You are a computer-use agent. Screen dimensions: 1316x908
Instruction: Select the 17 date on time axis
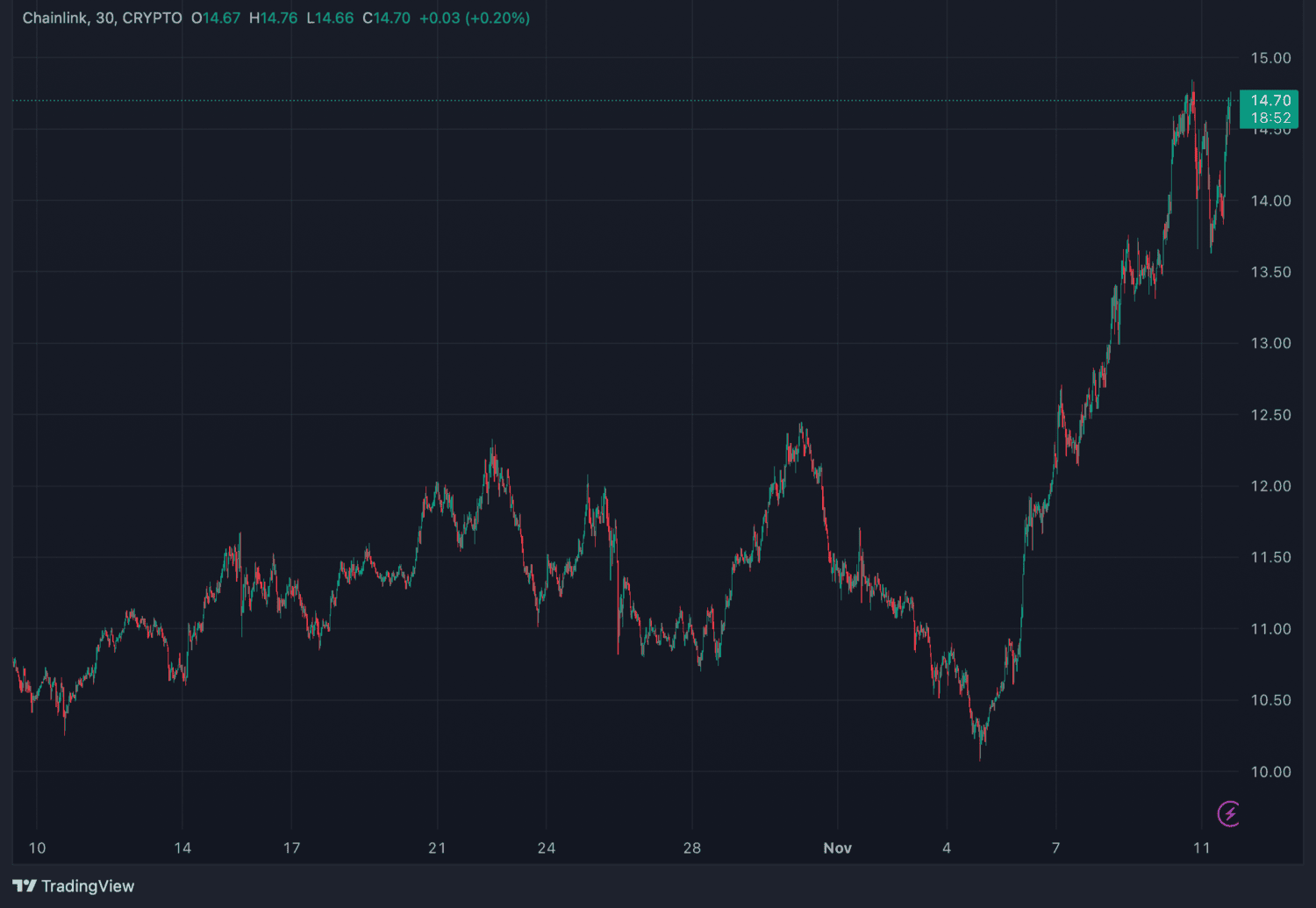(291, 847)
